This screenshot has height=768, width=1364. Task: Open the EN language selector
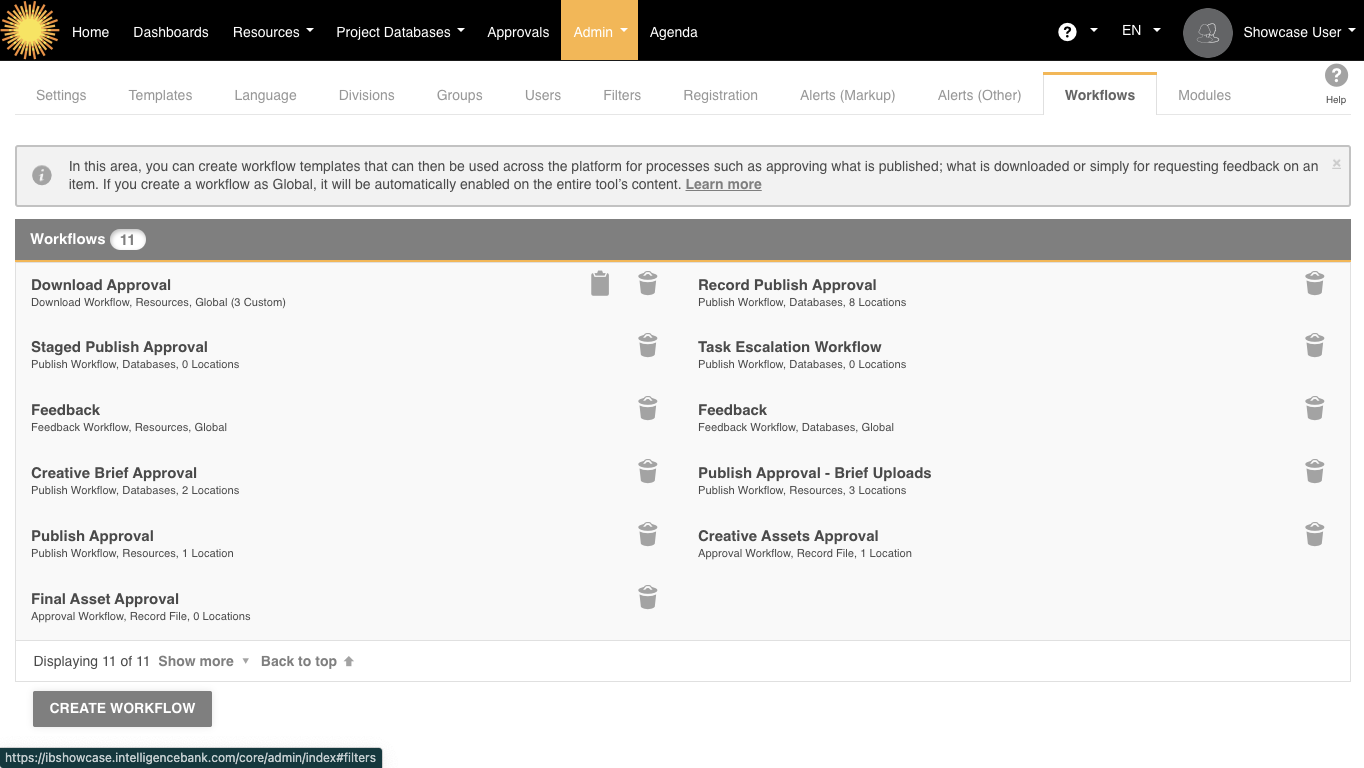pyautogui.click(x=1140, y=31)
